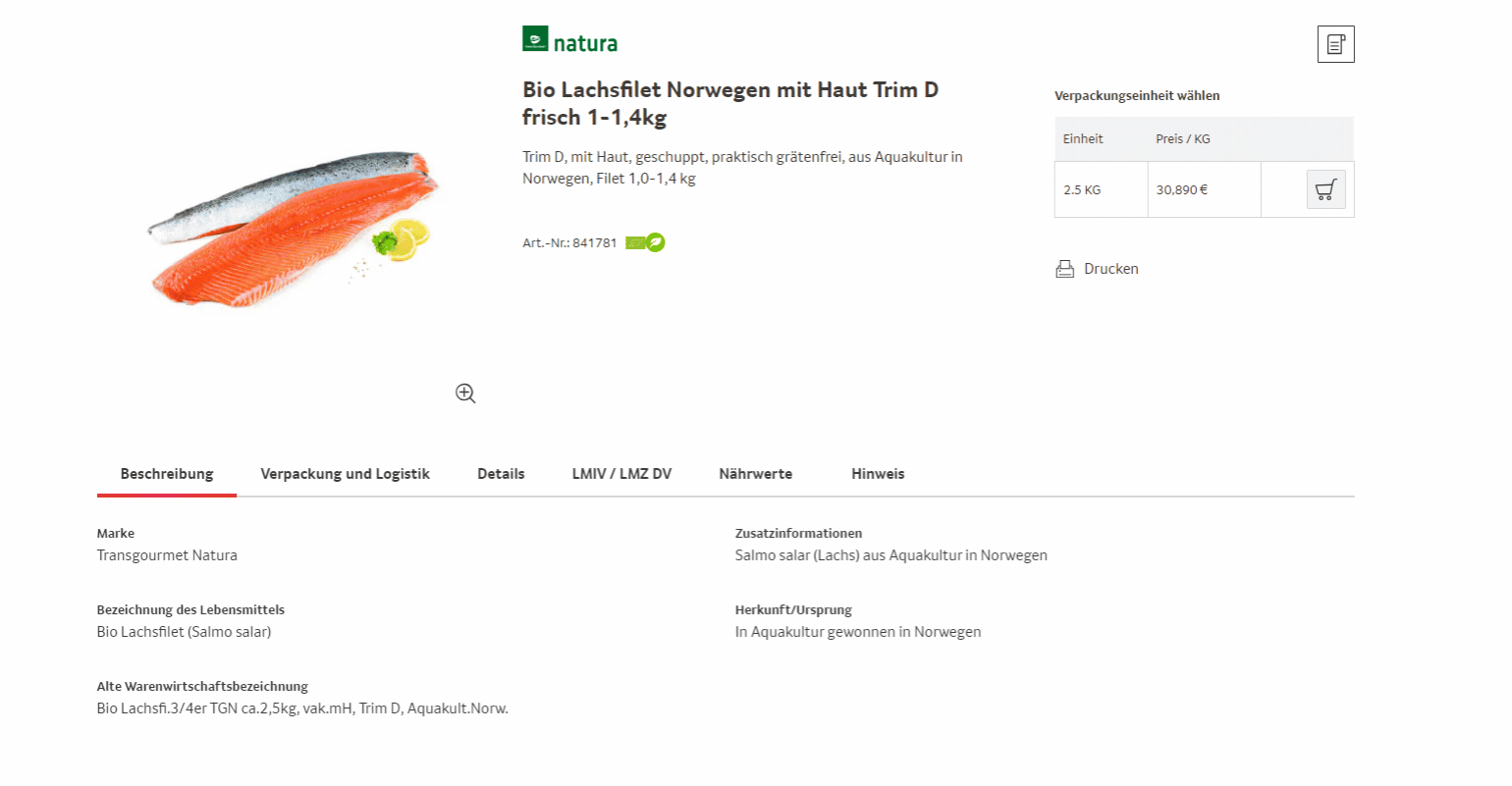The height and width of the screenshot is (786, 1512).
Task: Open the Beschreibung tab
Action: (x=167, y=474)
